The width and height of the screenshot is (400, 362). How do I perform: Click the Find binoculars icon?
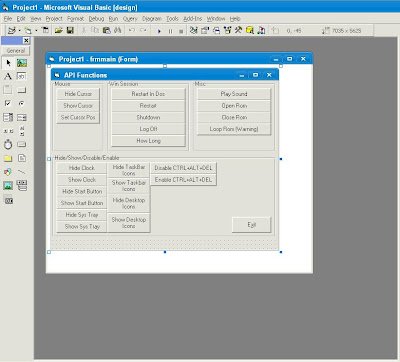coord(117,31)
